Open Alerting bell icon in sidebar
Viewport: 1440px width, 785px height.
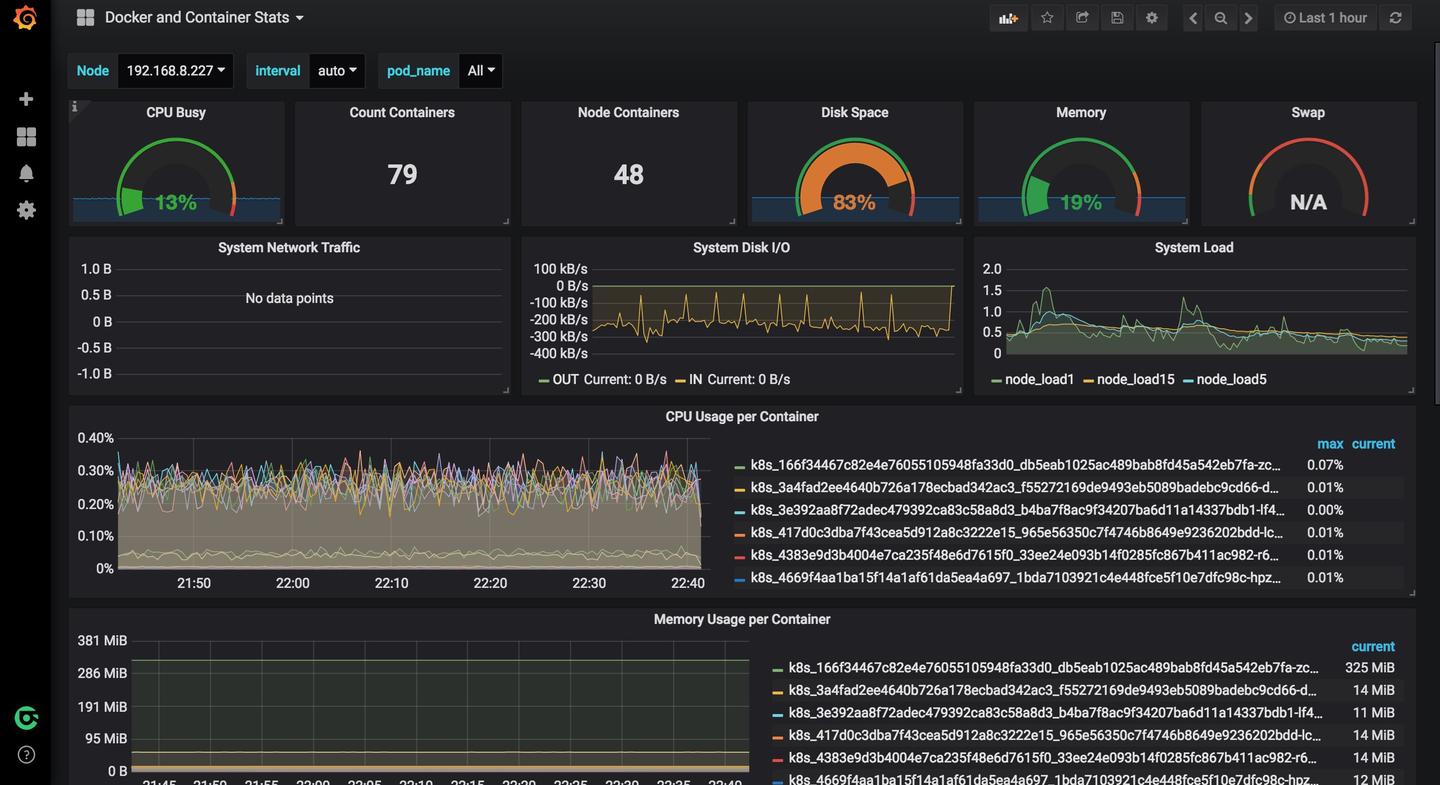(x=26, y=173)
